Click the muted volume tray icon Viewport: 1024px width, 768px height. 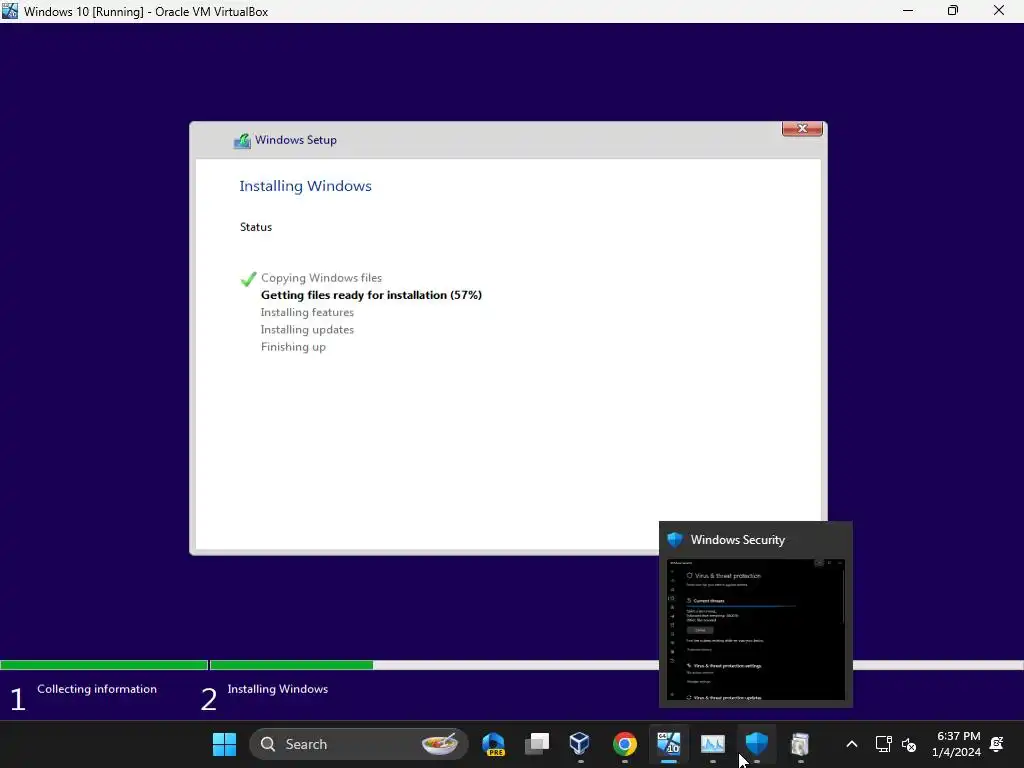pyautogui.click(x=909, y=744)
